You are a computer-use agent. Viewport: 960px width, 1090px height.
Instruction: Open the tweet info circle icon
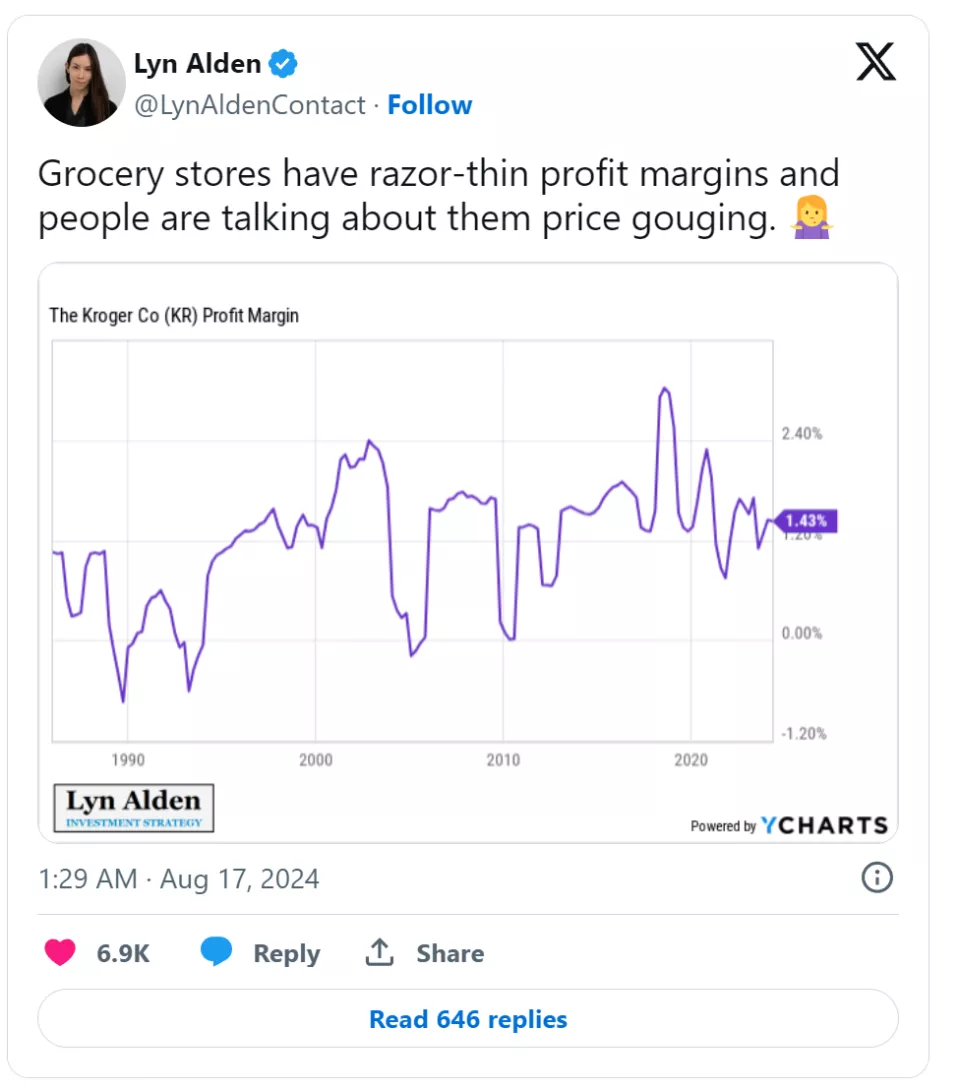click(877, 877)
